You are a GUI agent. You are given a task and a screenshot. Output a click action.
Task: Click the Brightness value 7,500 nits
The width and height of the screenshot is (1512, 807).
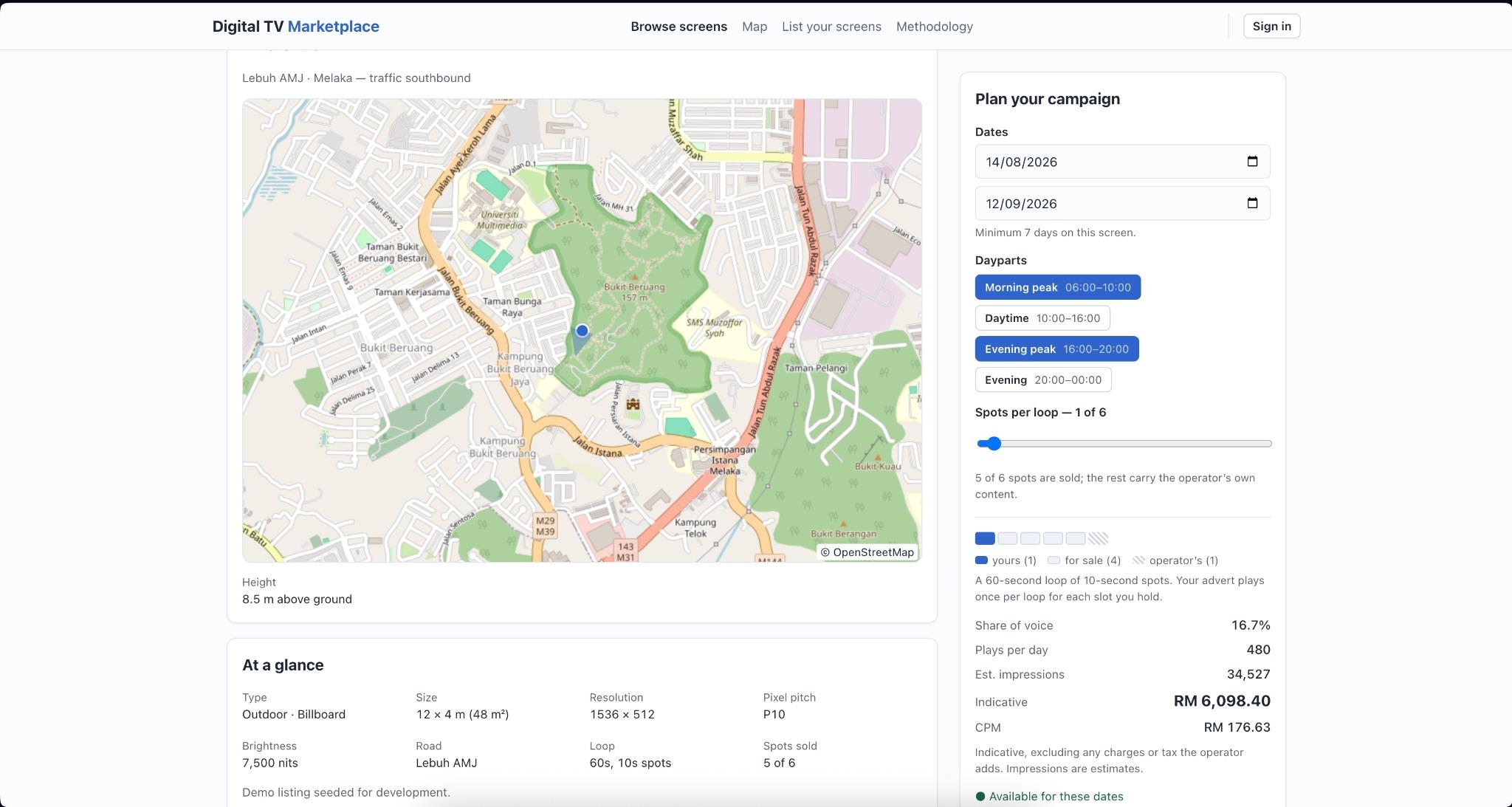coord(270,763)
